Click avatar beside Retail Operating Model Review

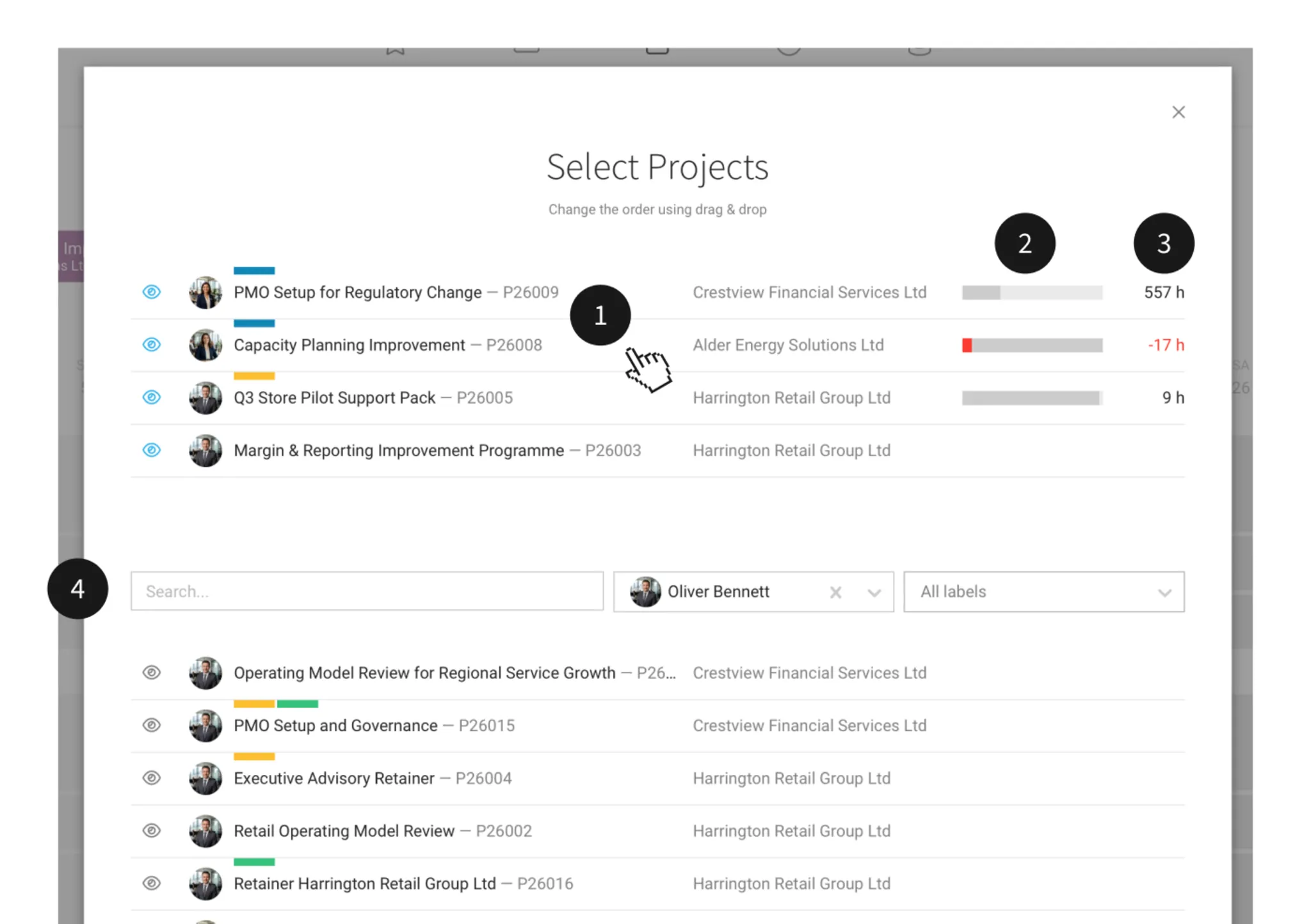point(205,831)
